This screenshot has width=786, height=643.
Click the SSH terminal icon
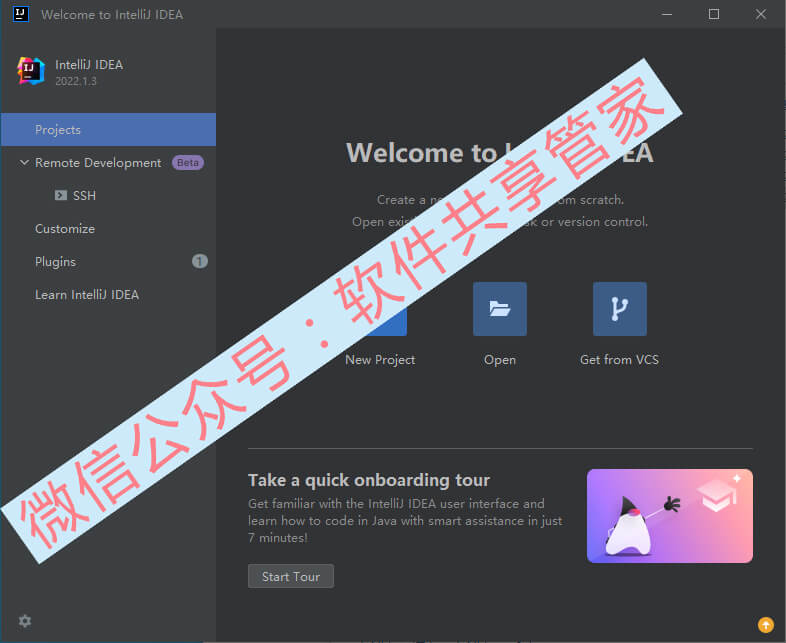pos(61,195)
